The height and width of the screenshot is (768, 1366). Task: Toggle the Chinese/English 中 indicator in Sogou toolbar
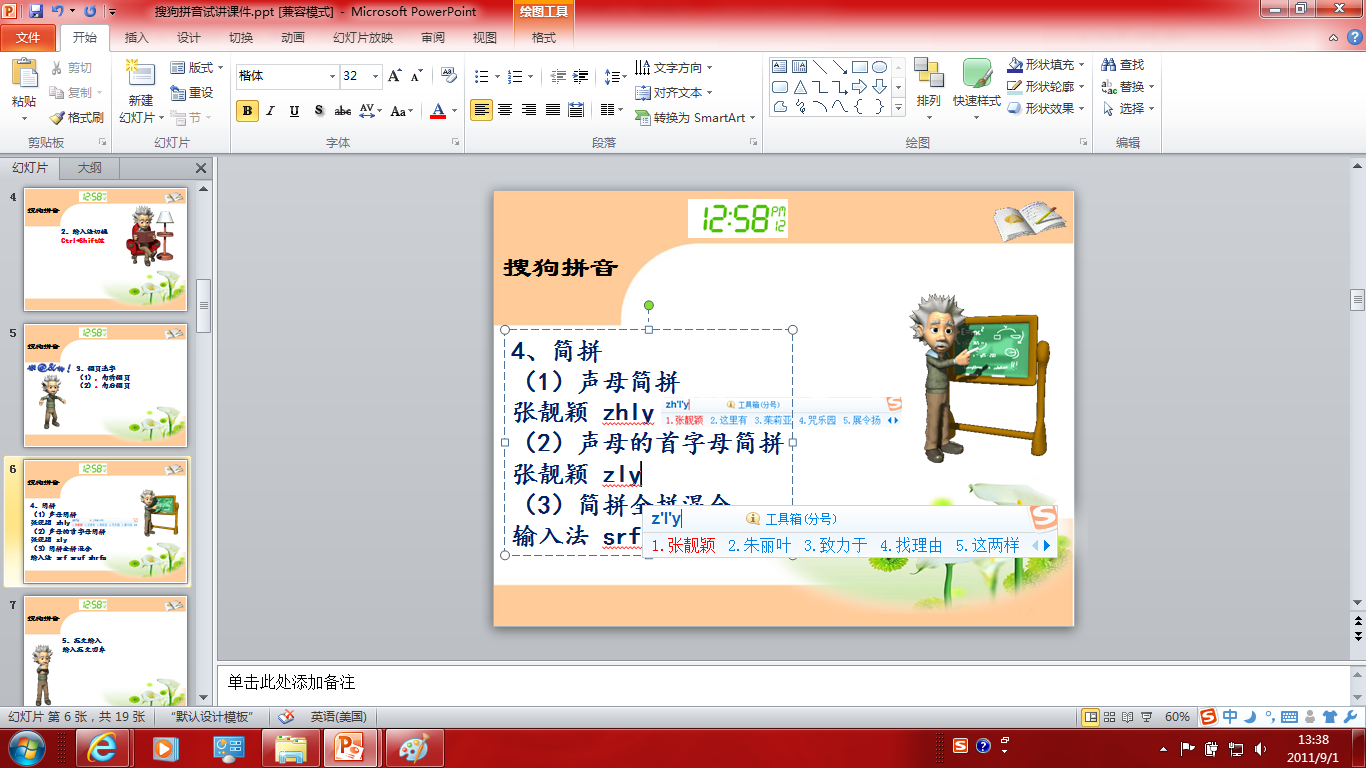[1230, 717]
